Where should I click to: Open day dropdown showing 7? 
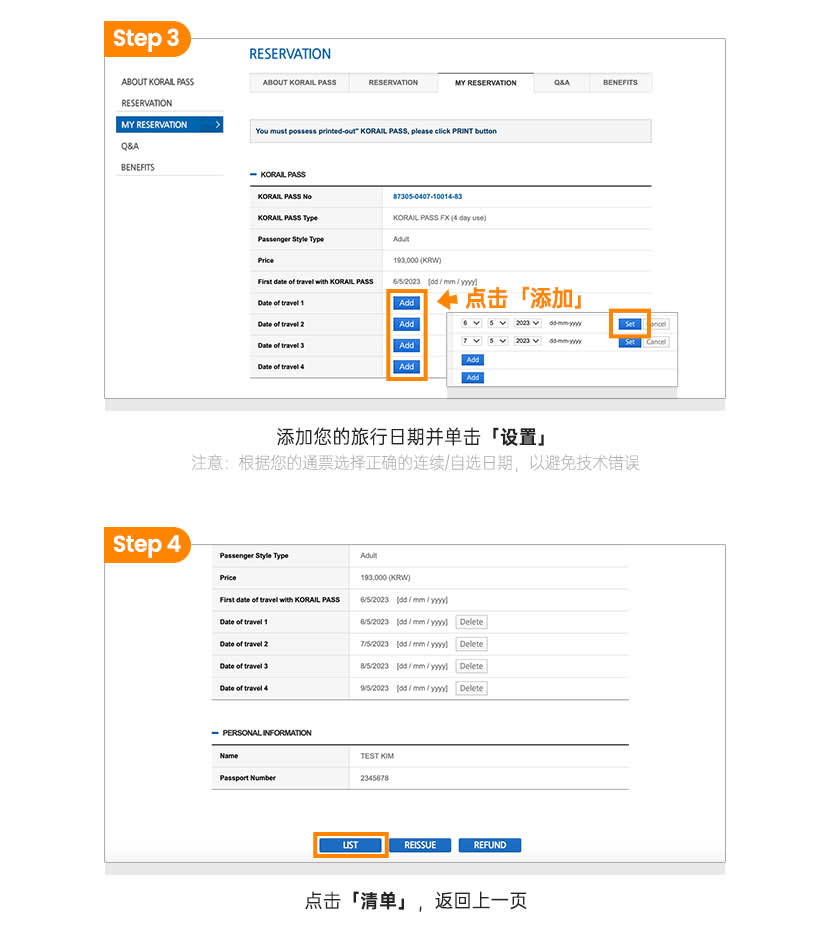coord(471,341)
